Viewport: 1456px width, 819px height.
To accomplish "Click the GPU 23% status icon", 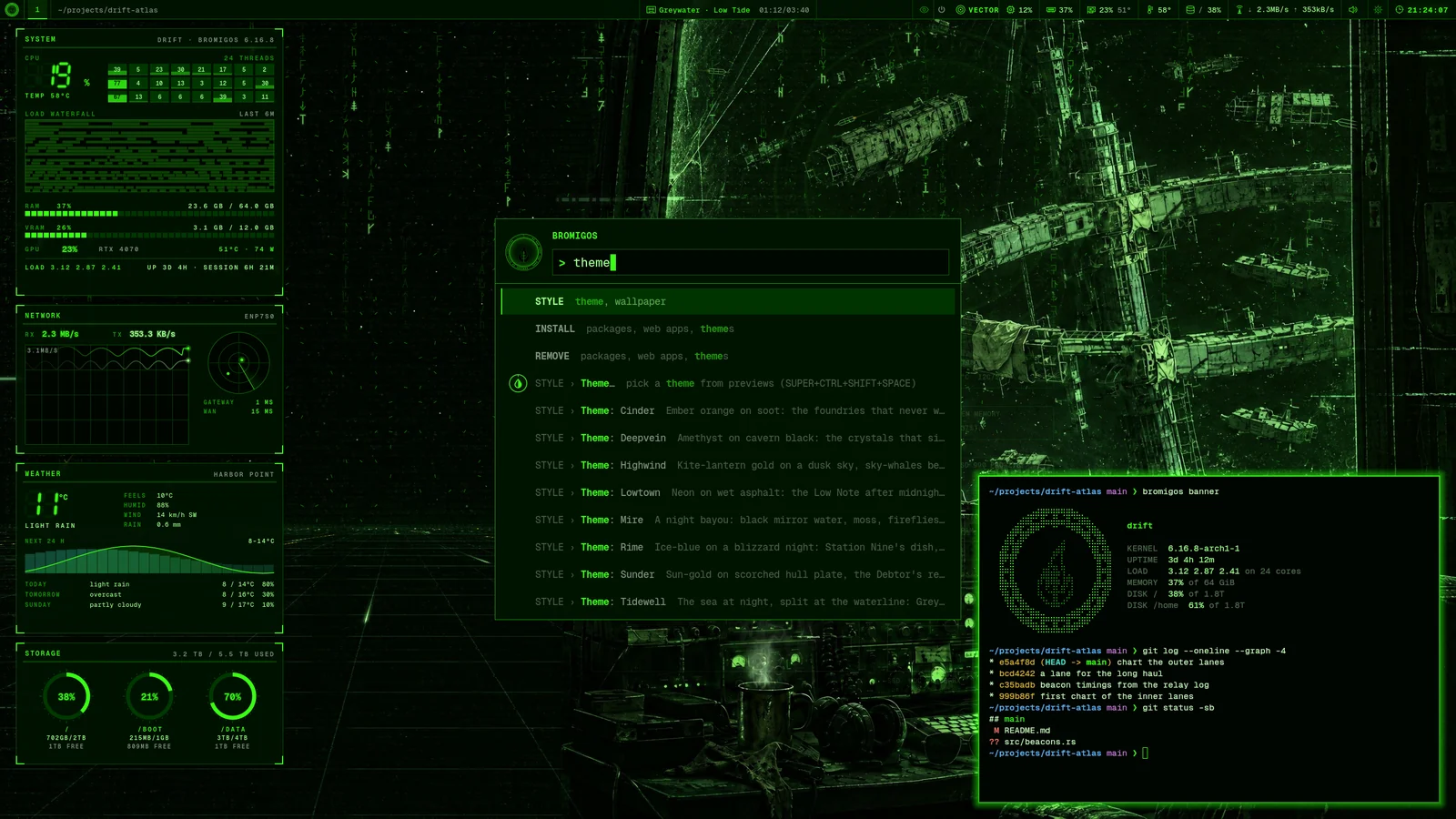I will tap(1091, 10).
